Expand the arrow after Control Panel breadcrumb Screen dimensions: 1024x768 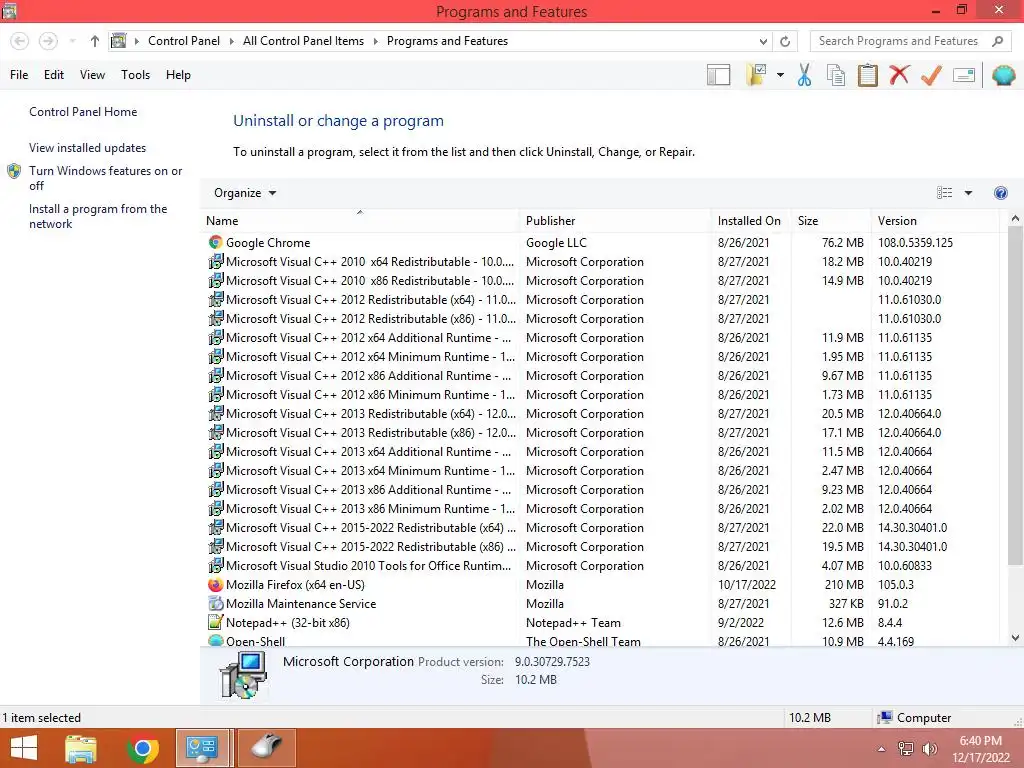point(231,41)
